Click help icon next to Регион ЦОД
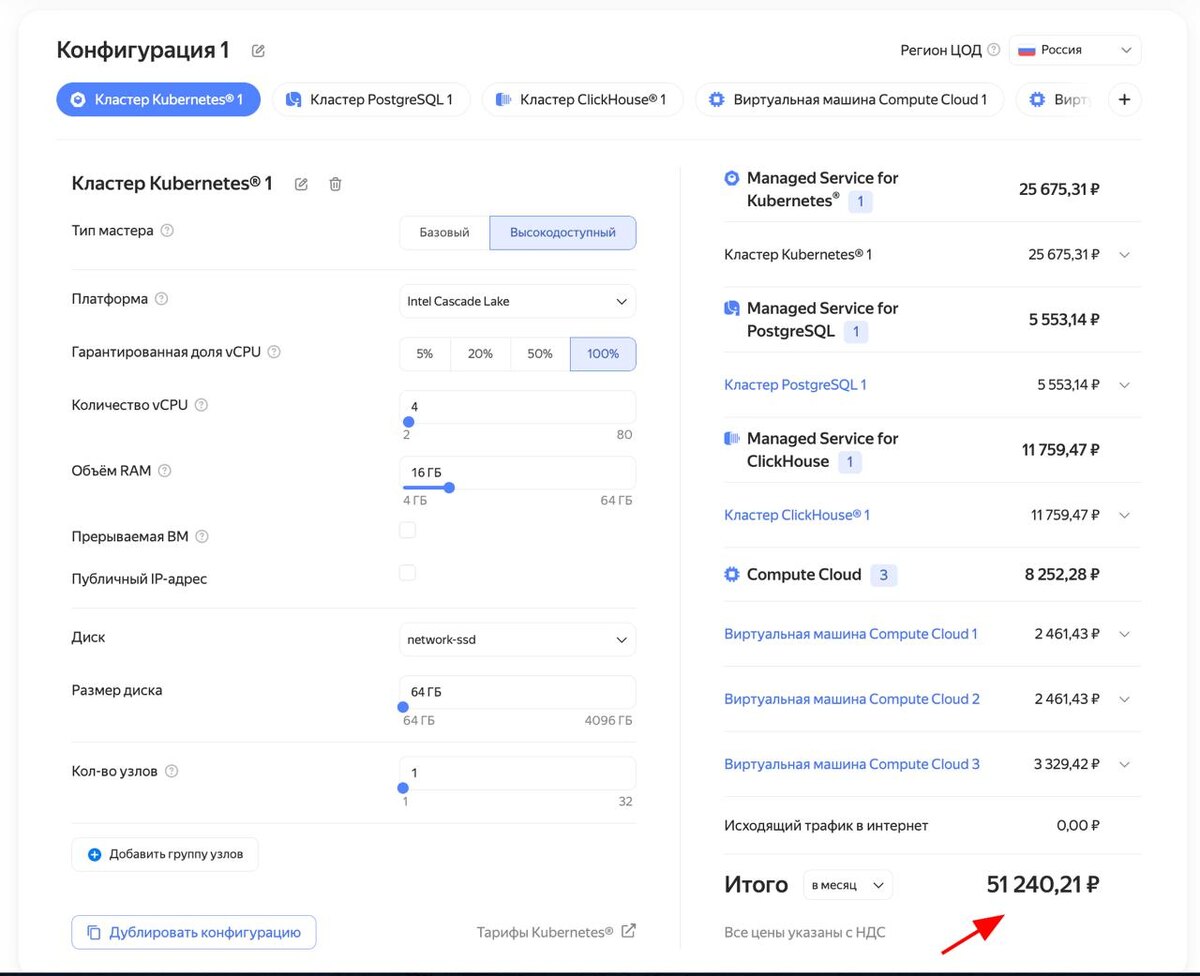 pyautogui.click(x=993, y=50)
